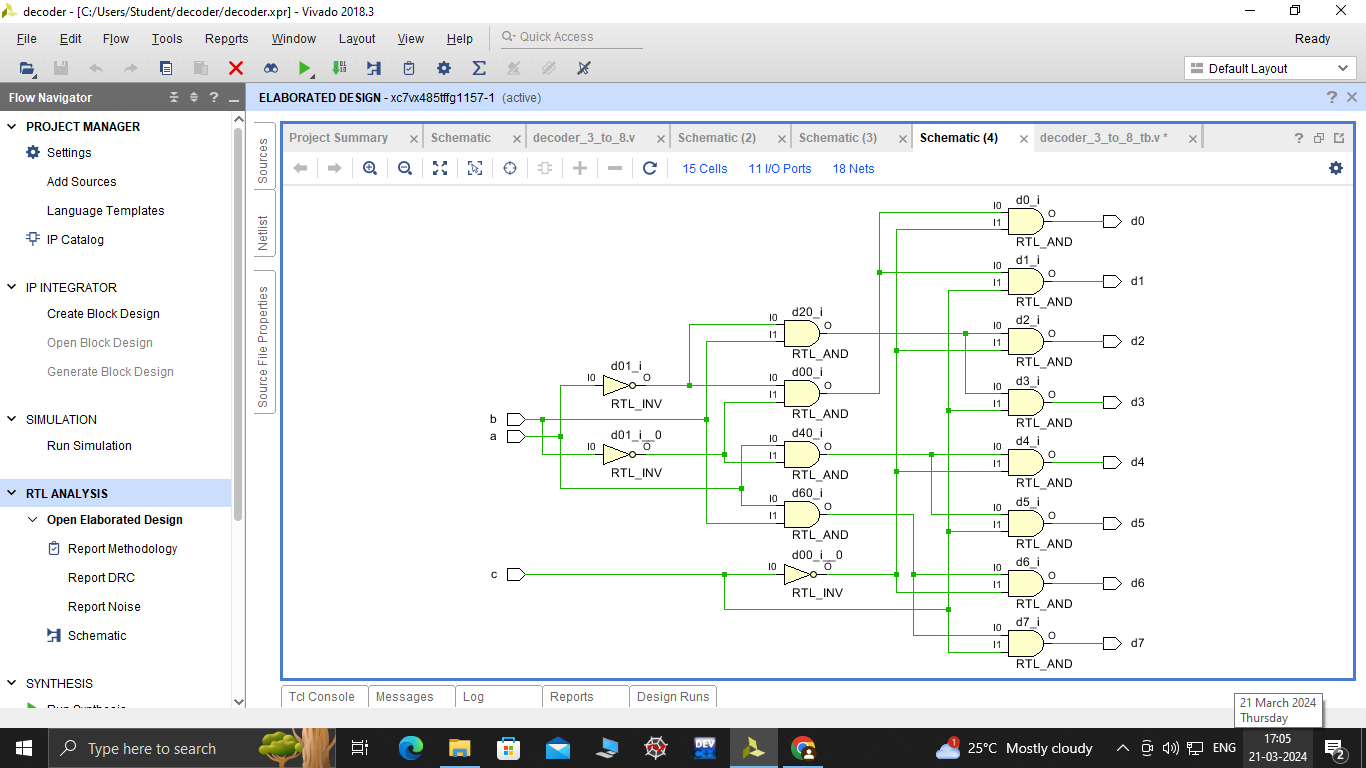Image resolution: width=1366 pixels, height=768 pixels.
Task: Click Report Methodology
Action: point(122,549)
